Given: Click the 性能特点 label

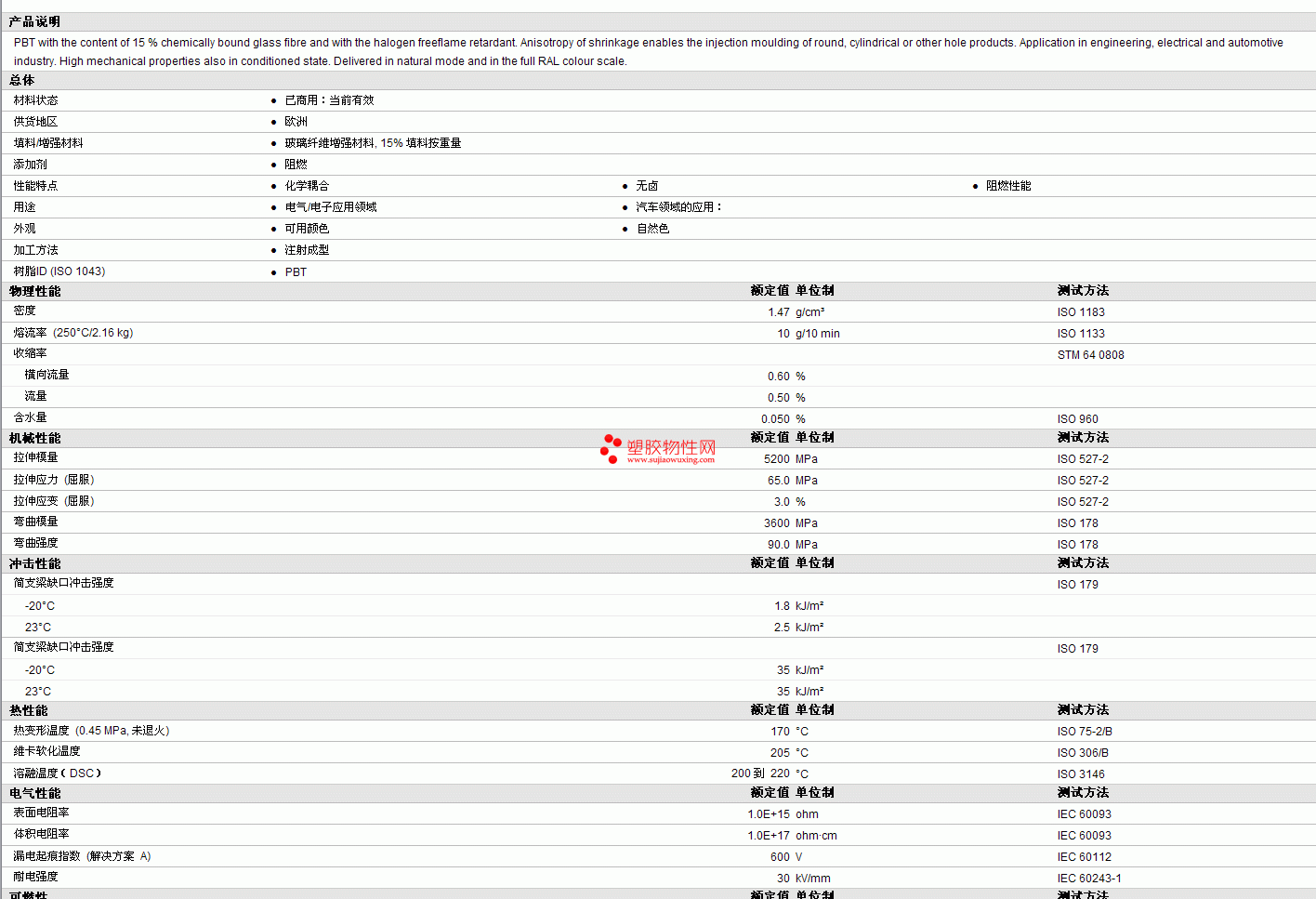Looking at the screenshot, I should coord(35,186).
